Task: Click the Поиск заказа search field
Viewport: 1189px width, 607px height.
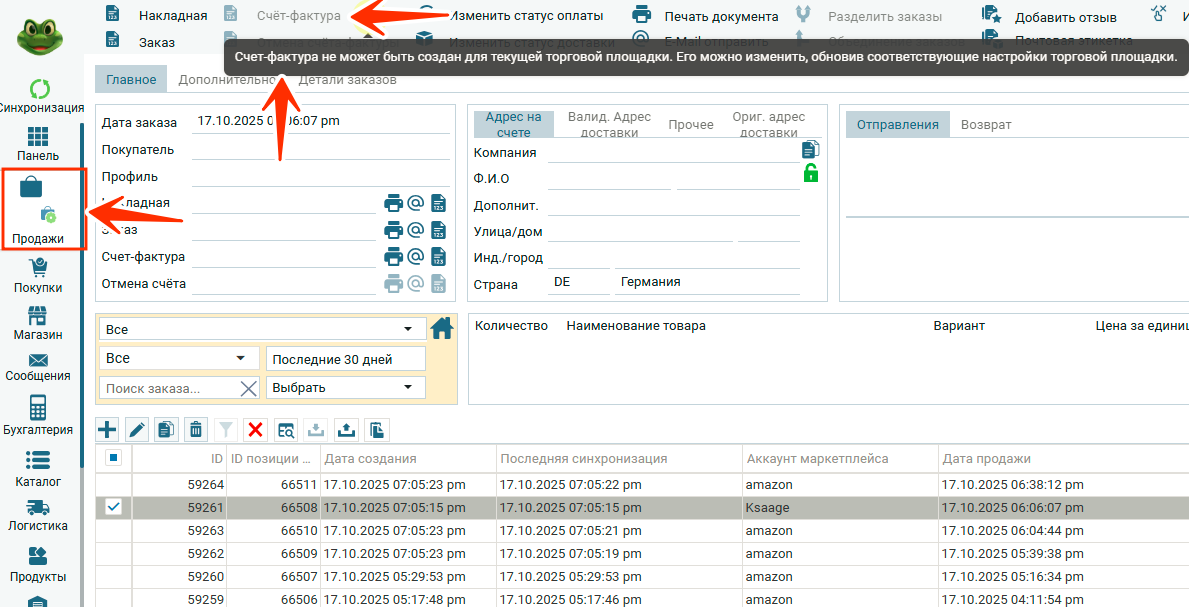Action: click(x=168, y=388)
